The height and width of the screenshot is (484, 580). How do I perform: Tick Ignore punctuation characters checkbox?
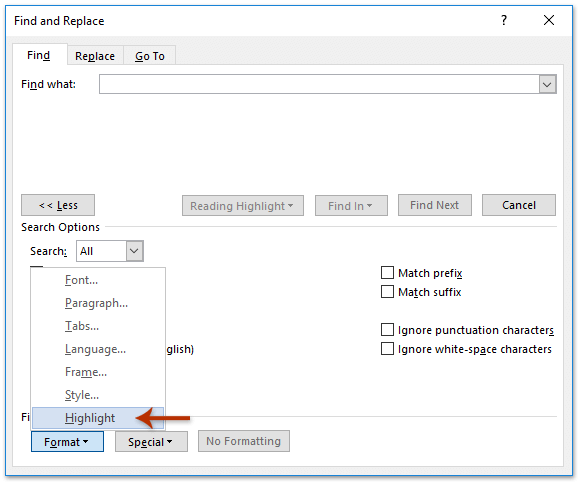point(387,329)
